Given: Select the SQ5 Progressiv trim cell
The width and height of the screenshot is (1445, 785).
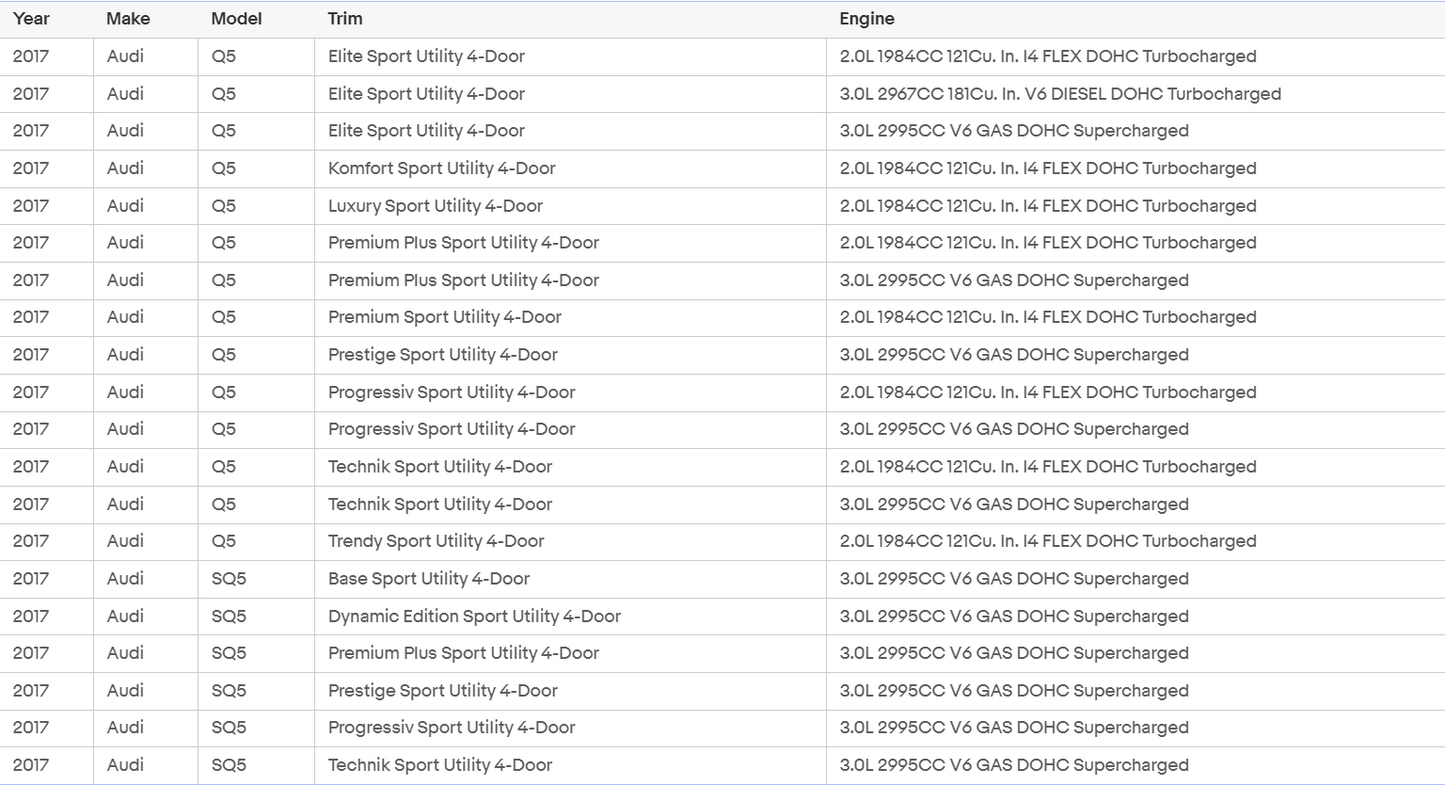Looking at the screenshot, I should (x=571, y=728).
